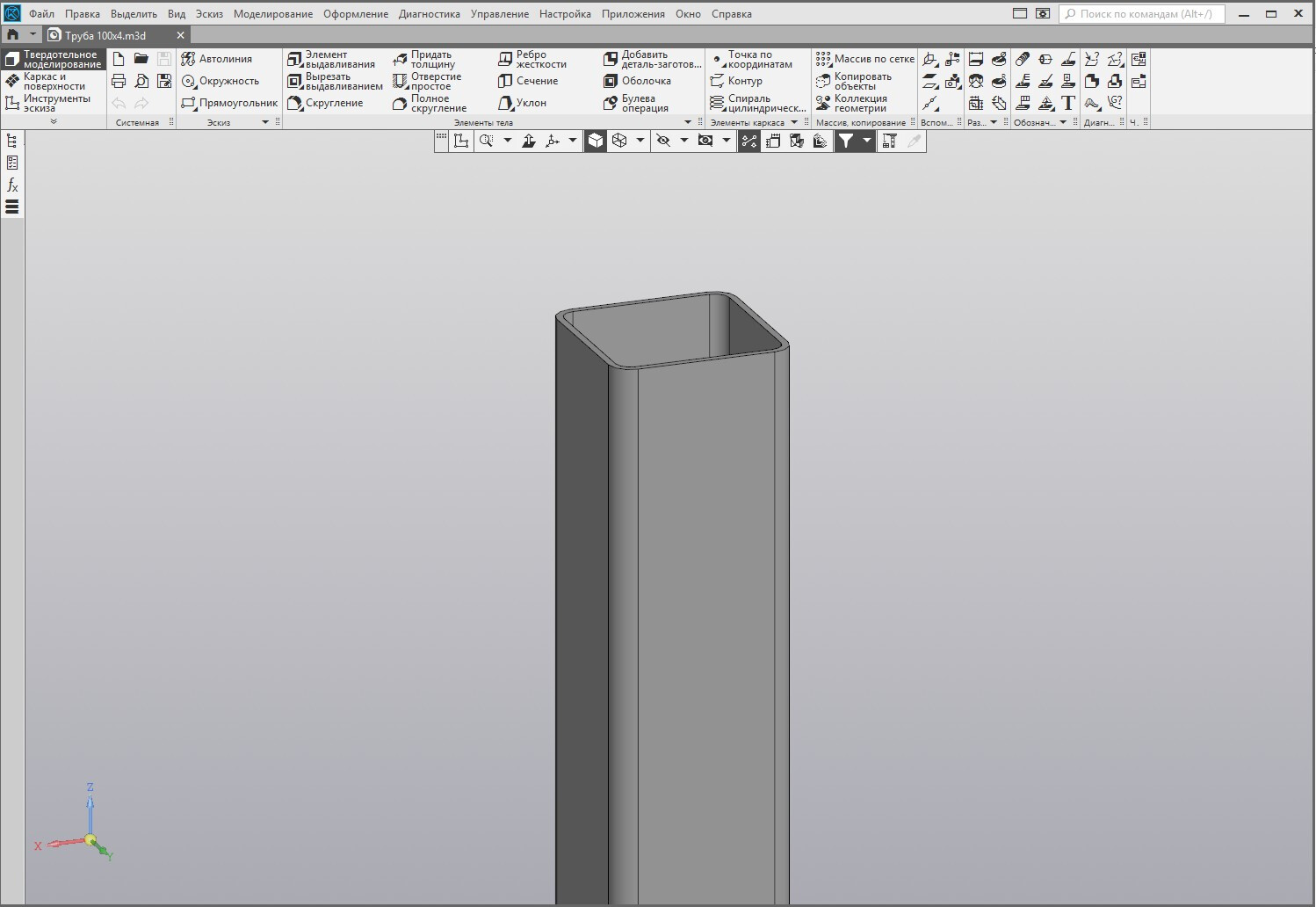Launch Элемент выдавливания extrude command
The width and height of the screenshot is (1316, 907).
coord(331,59)
